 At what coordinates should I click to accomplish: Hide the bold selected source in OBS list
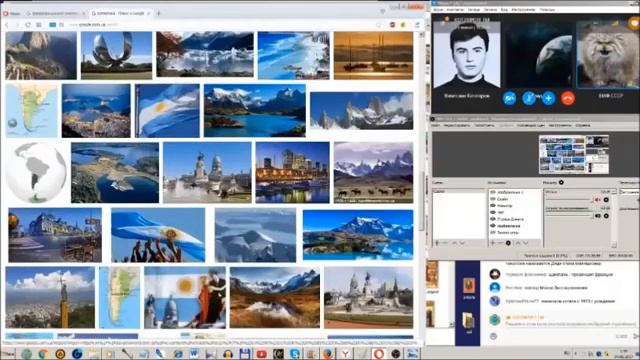pos(493,226)
